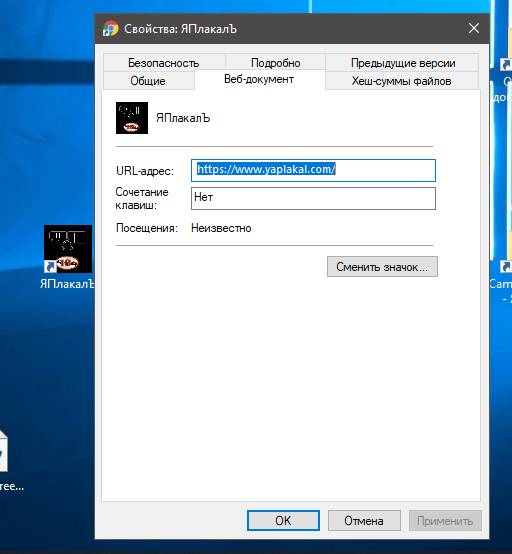Open the Хеш-суммы файлов tab
Image resolution: width=512 pixels, height=554 pixels.
pyautogui.click(x=401, y=81)
